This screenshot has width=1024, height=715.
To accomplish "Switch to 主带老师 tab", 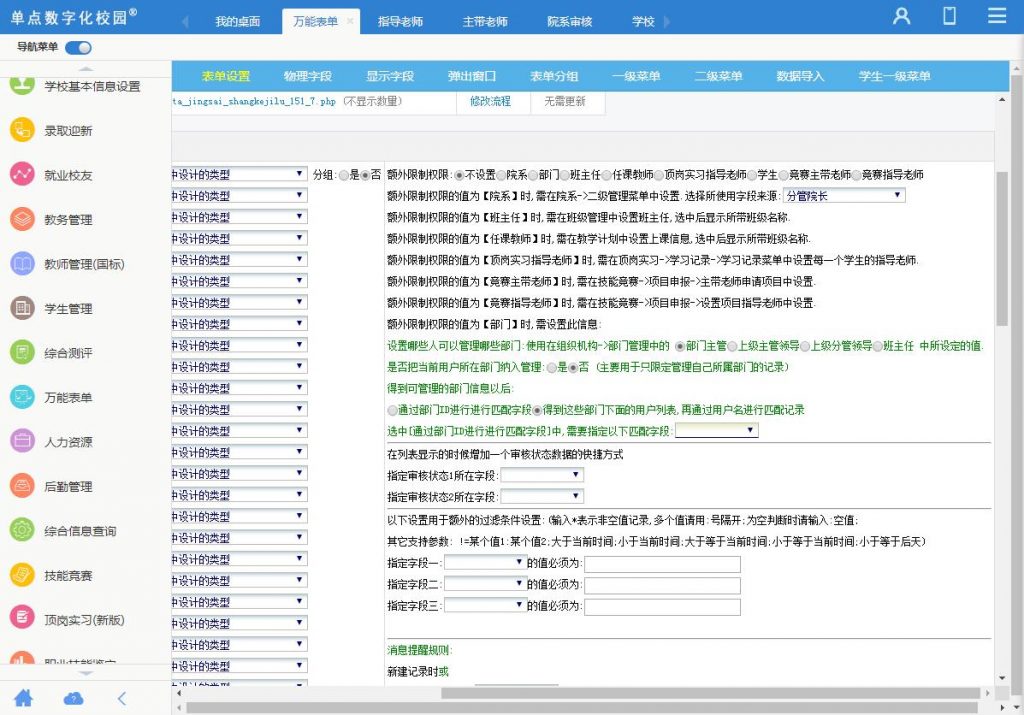I will click(485, 22).
